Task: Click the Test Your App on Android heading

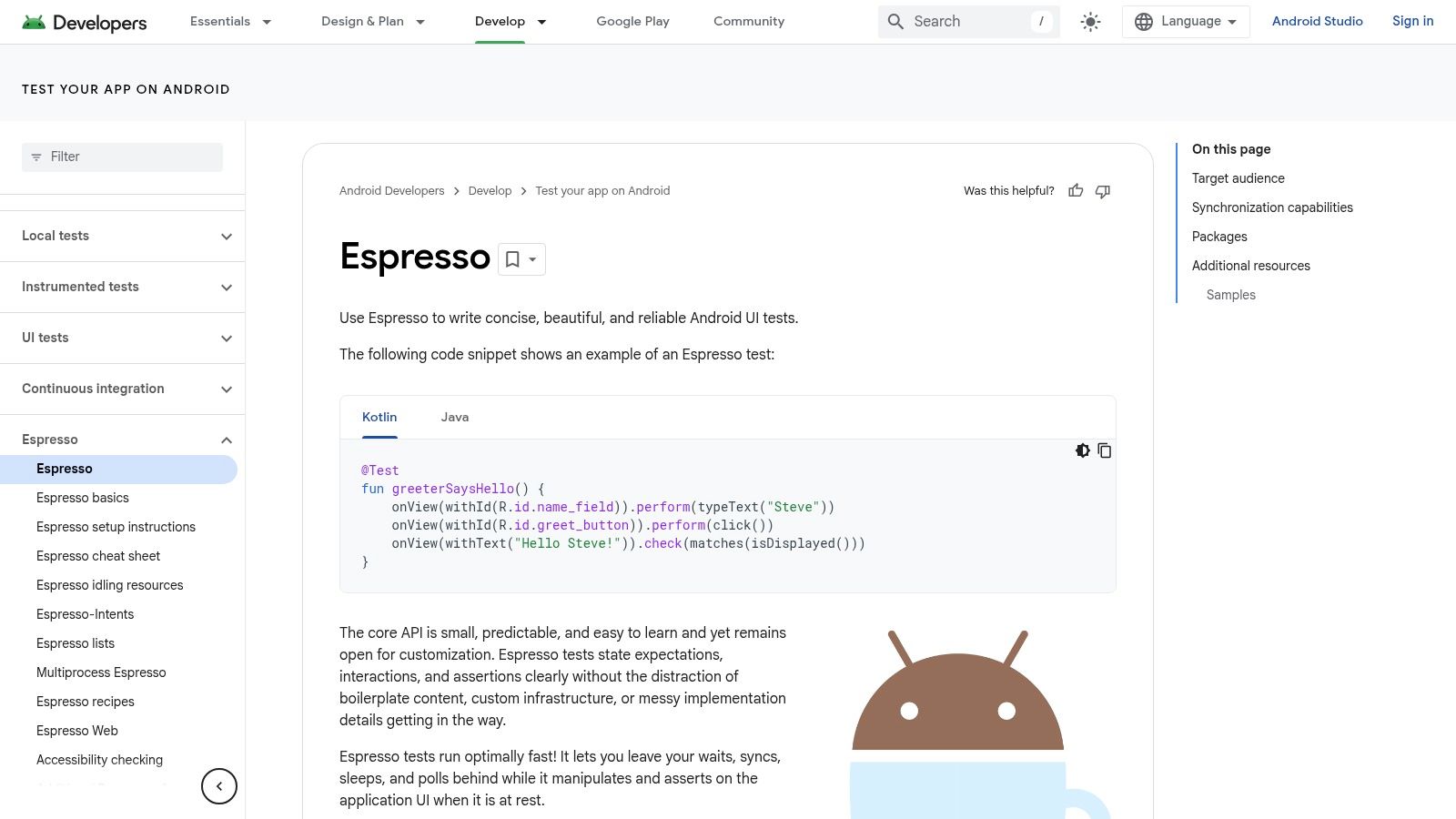Action: tap(126, 89)
